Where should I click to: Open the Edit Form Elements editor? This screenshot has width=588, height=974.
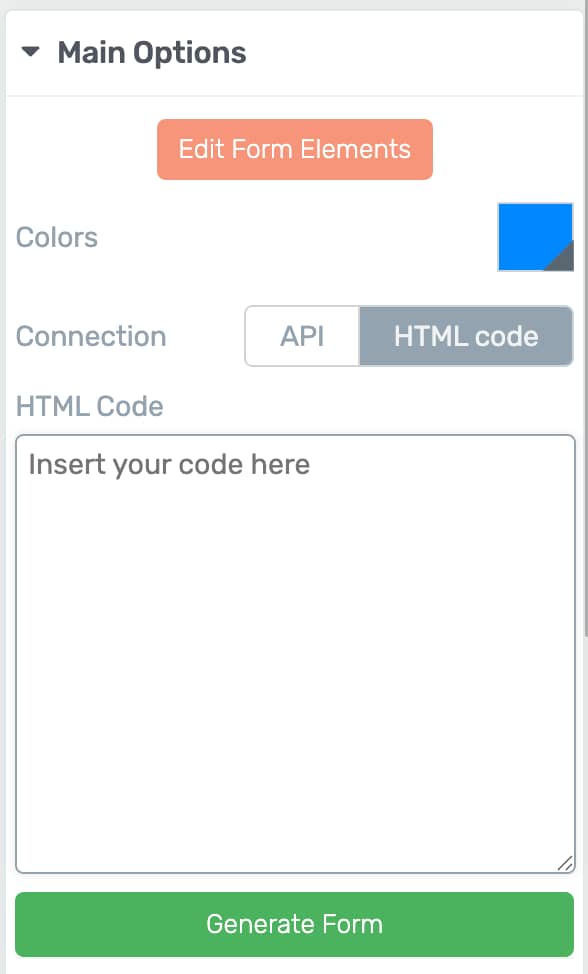pos(295,150)
